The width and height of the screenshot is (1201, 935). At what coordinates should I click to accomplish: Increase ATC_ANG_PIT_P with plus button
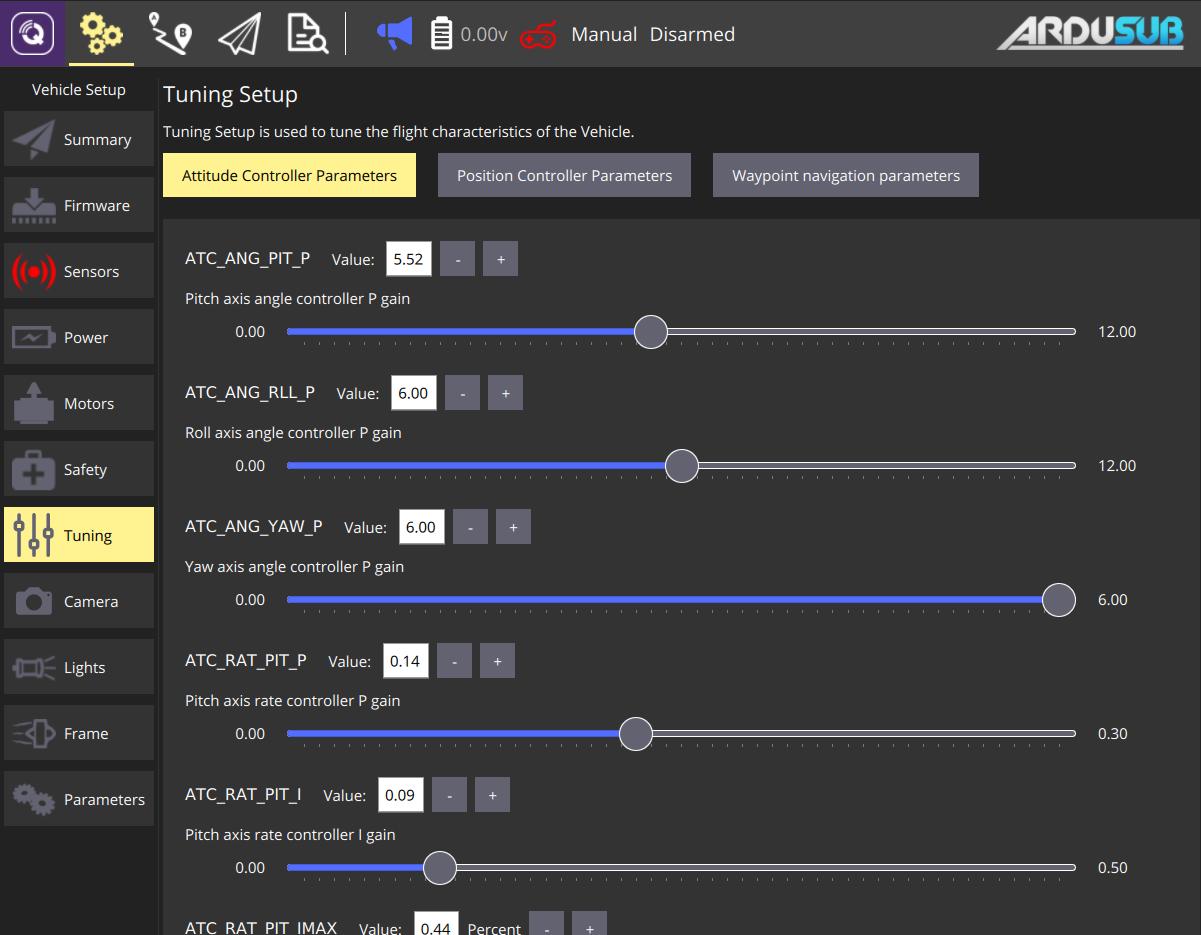(500, 258)
